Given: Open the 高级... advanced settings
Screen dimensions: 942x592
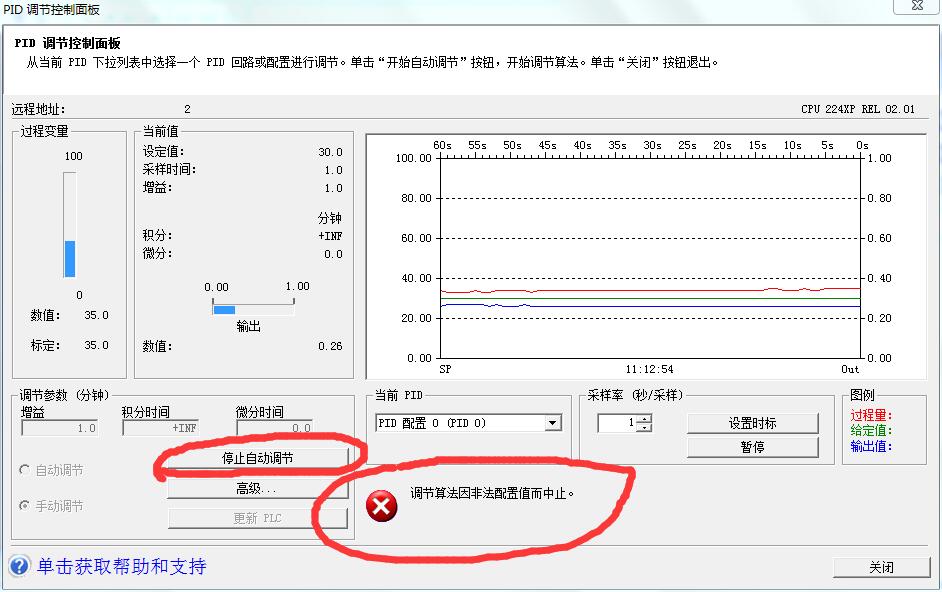Looking at the screenshot, I should (x=257, y=488).
